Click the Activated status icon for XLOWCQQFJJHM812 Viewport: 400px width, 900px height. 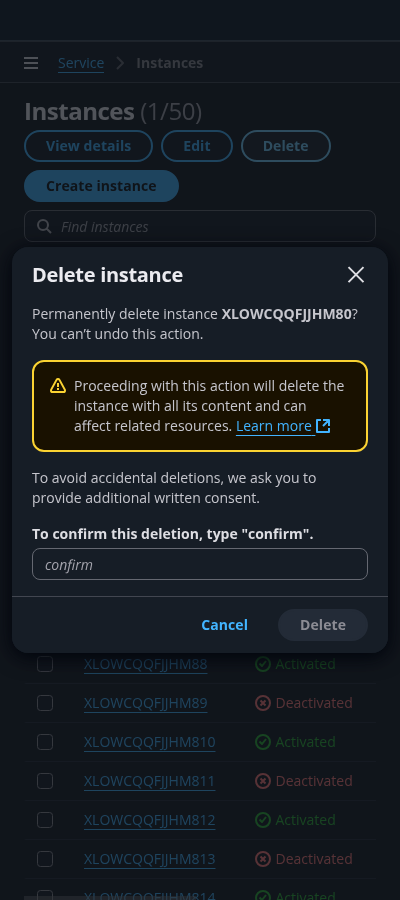click(x=263, y=820)
